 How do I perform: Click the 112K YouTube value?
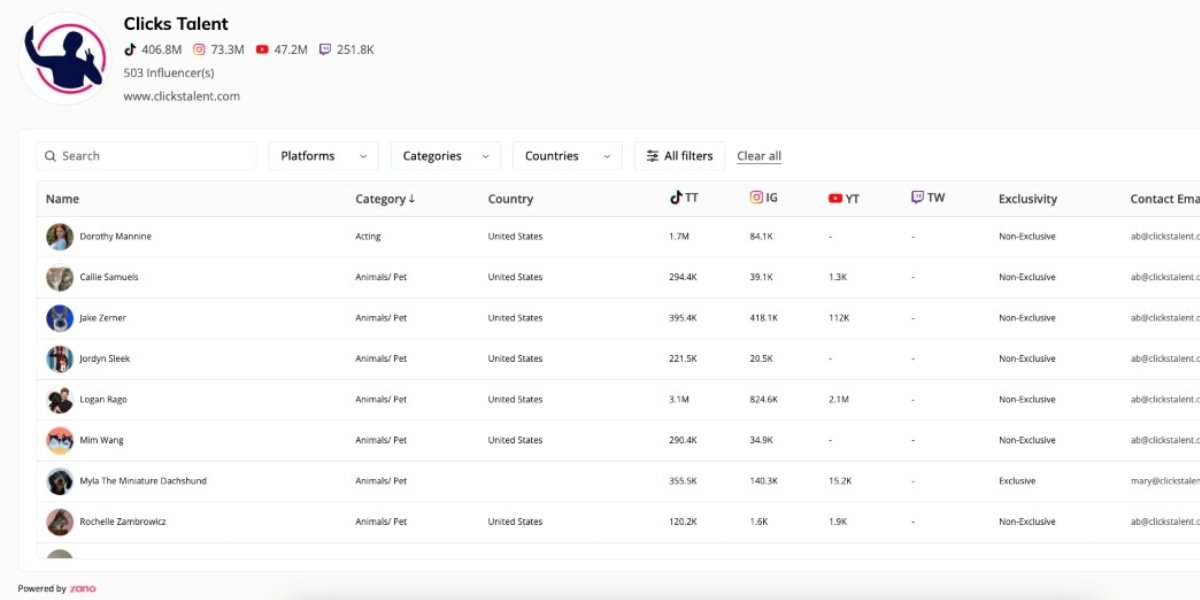pos(839,318)
